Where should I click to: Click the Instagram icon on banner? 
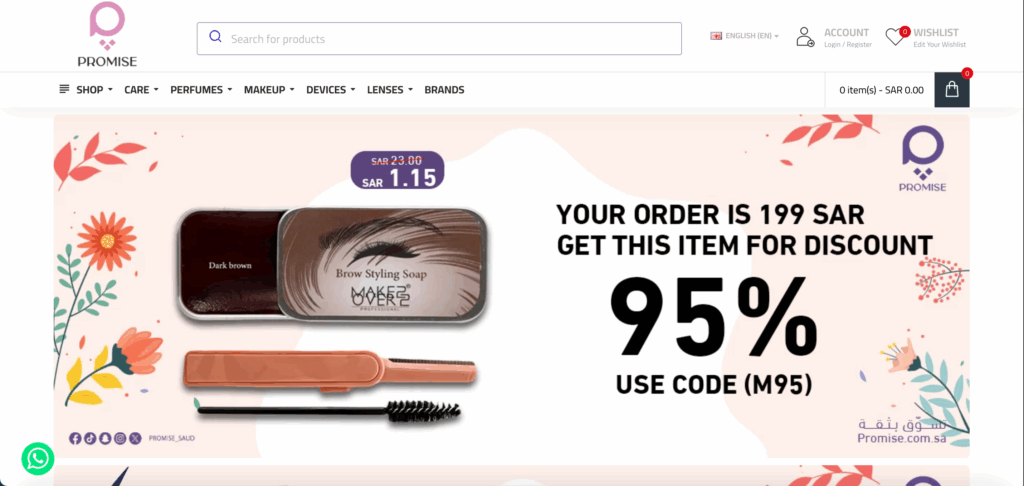tap(120, 438)
